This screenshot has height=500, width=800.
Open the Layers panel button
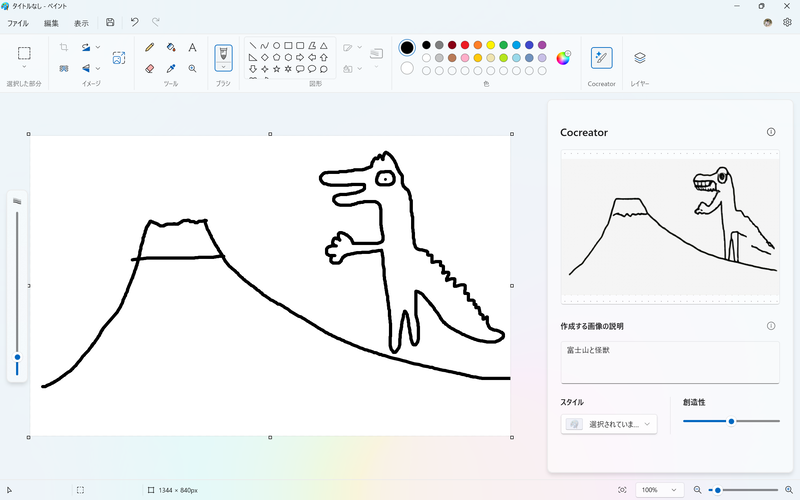click(640, 58)
